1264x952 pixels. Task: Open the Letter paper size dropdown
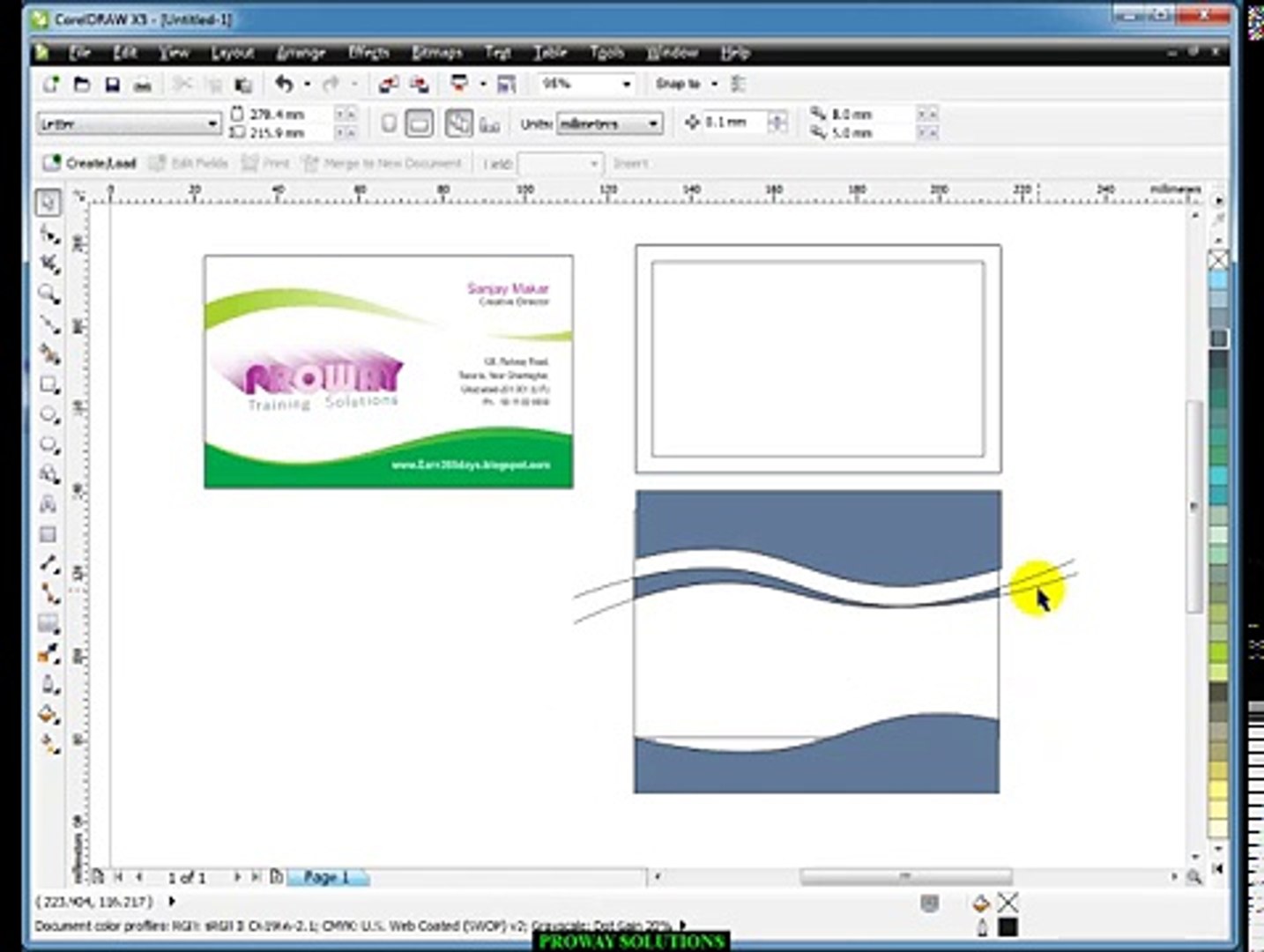coord(212,124)
